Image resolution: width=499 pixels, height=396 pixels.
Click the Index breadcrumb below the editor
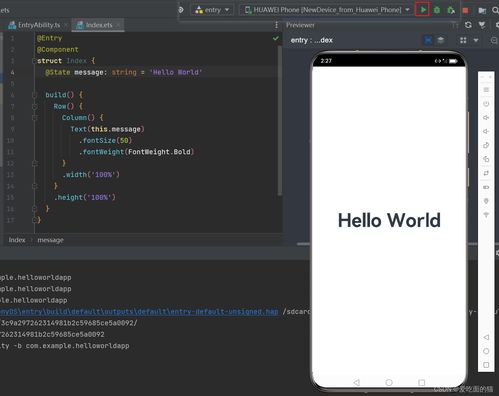coord(17,240)
